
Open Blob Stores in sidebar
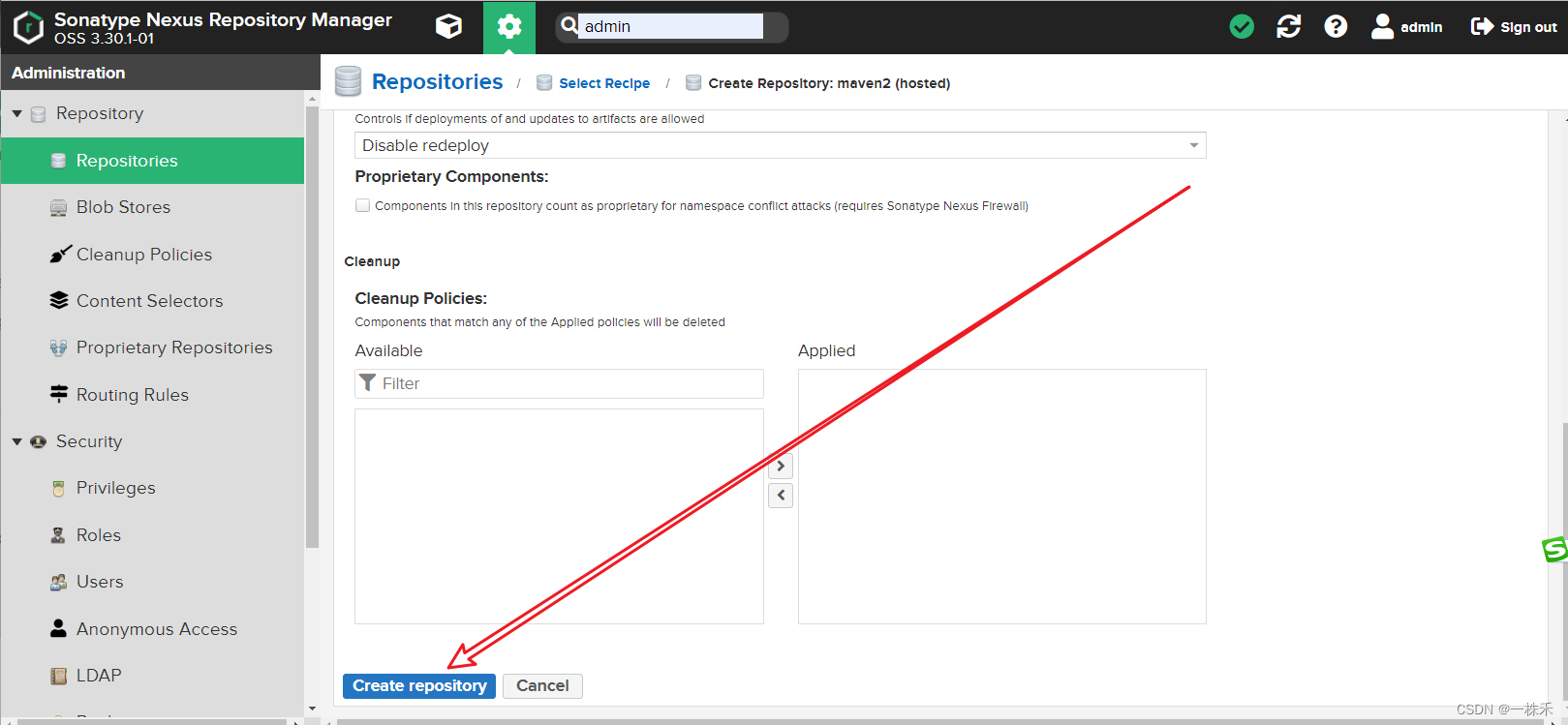tap(153, 207)
